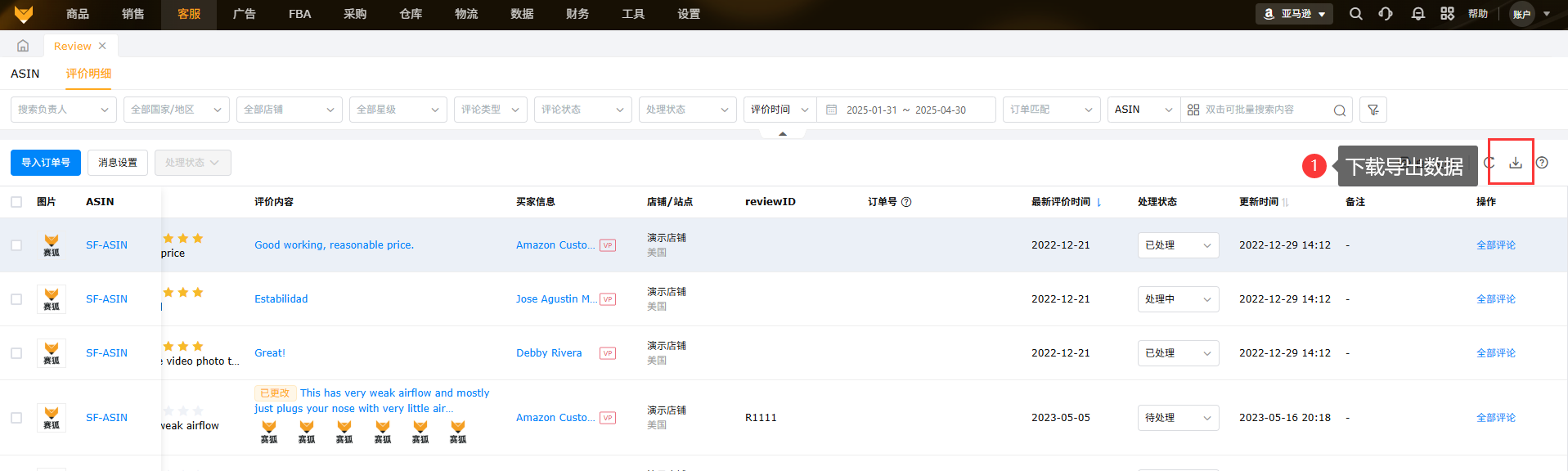Click the VP badge for Debby Rivera

pyautogui.click(x=608, y=353)
